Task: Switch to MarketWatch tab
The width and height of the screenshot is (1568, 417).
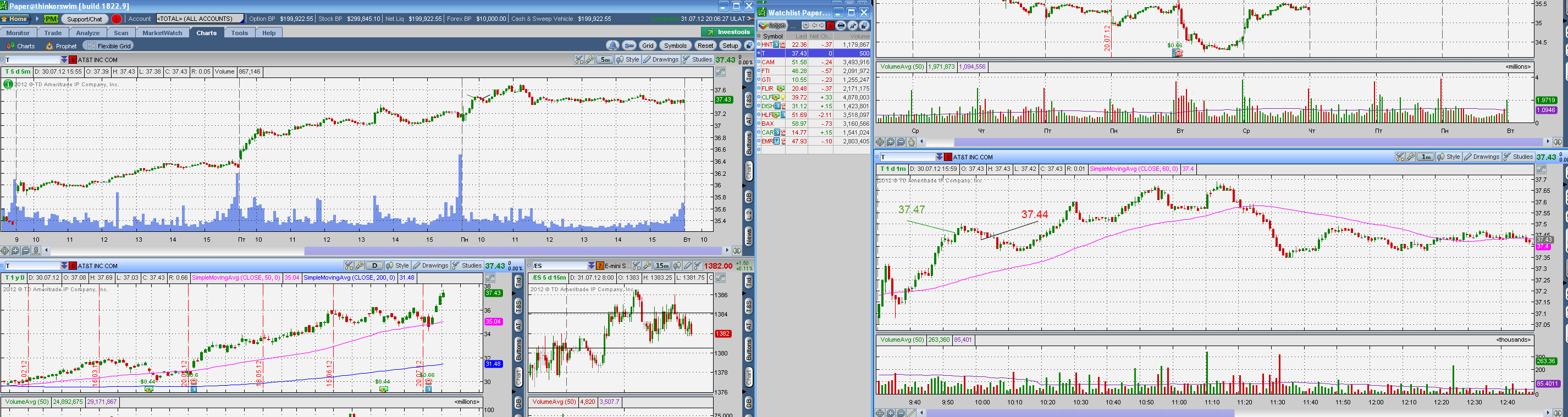Action: coord(163,33)
